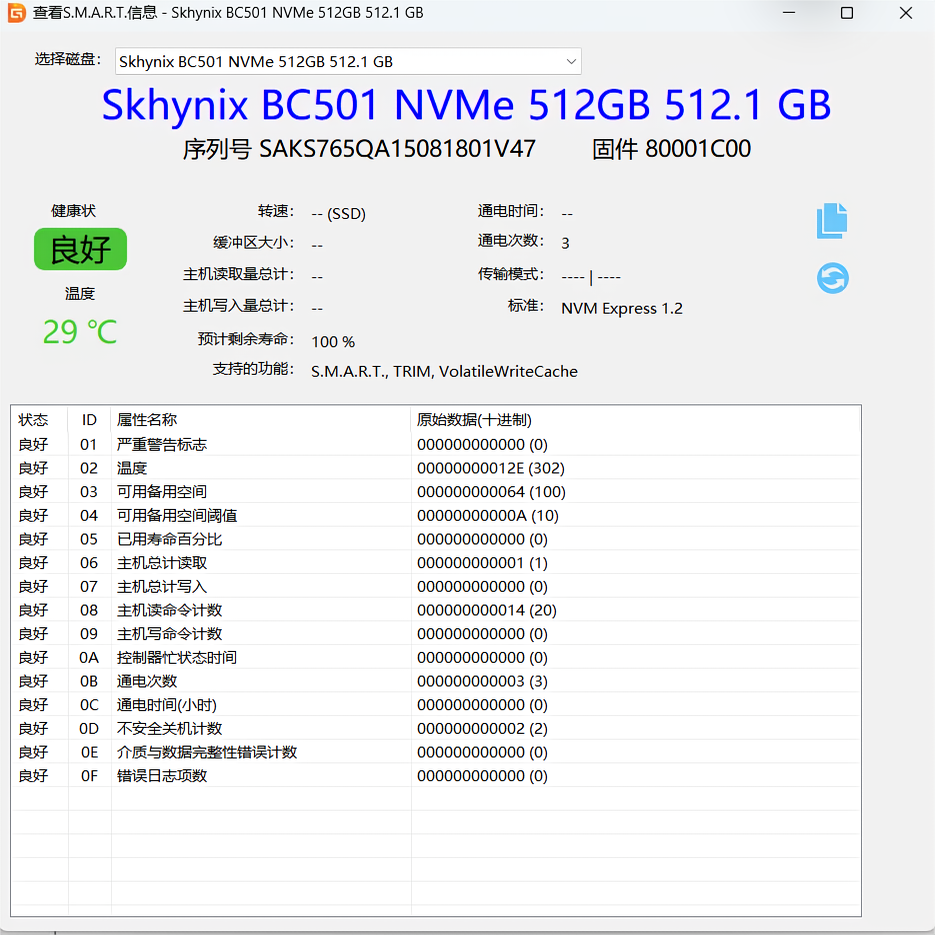Maximize the S.M.A.R.T. information window
Viewport: 935px width, 935px height.
[847, 13]
